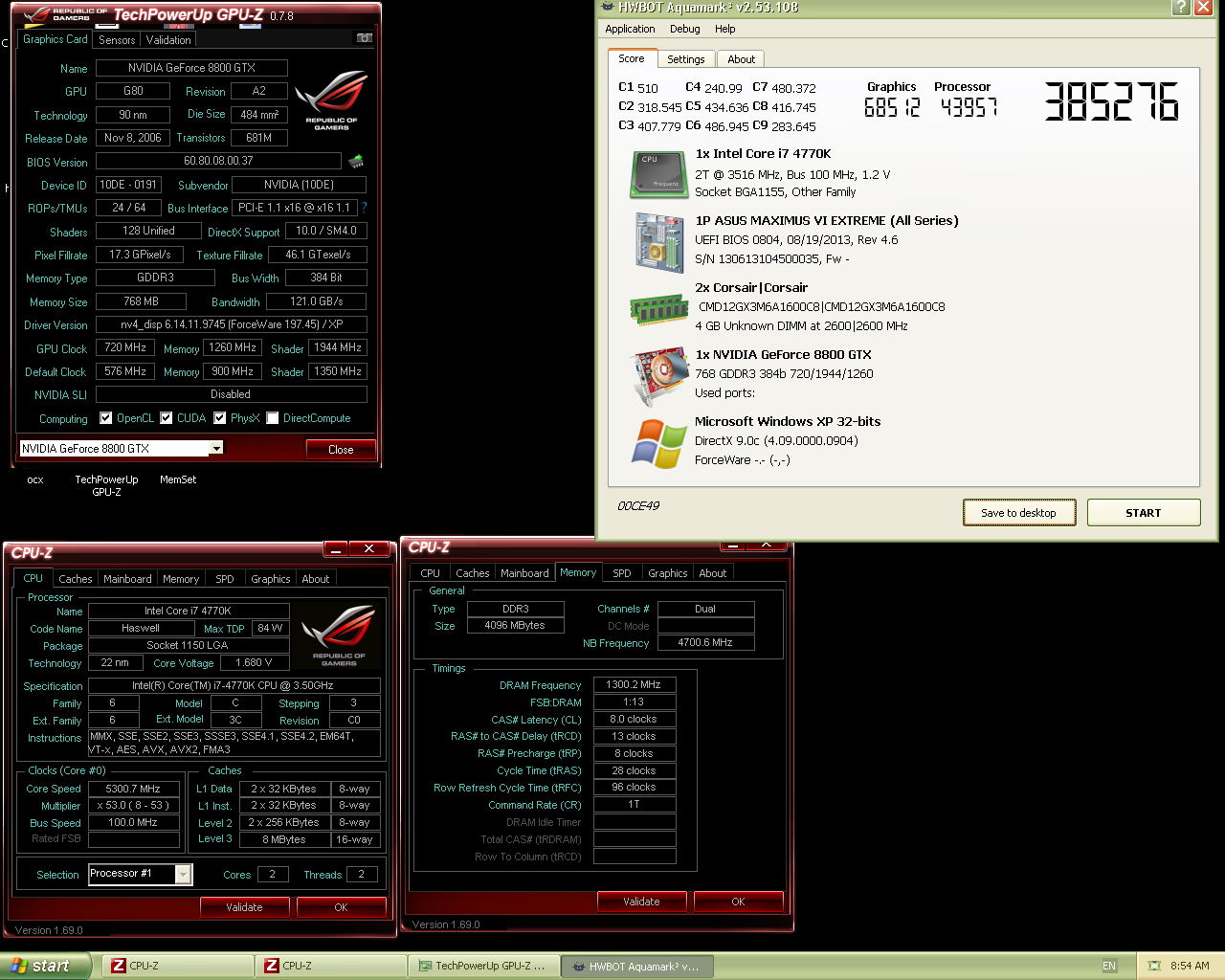1225x980 pixels.
Task: Click the Core Speed 5300.7 MHz field
Action: coord(133,789)
